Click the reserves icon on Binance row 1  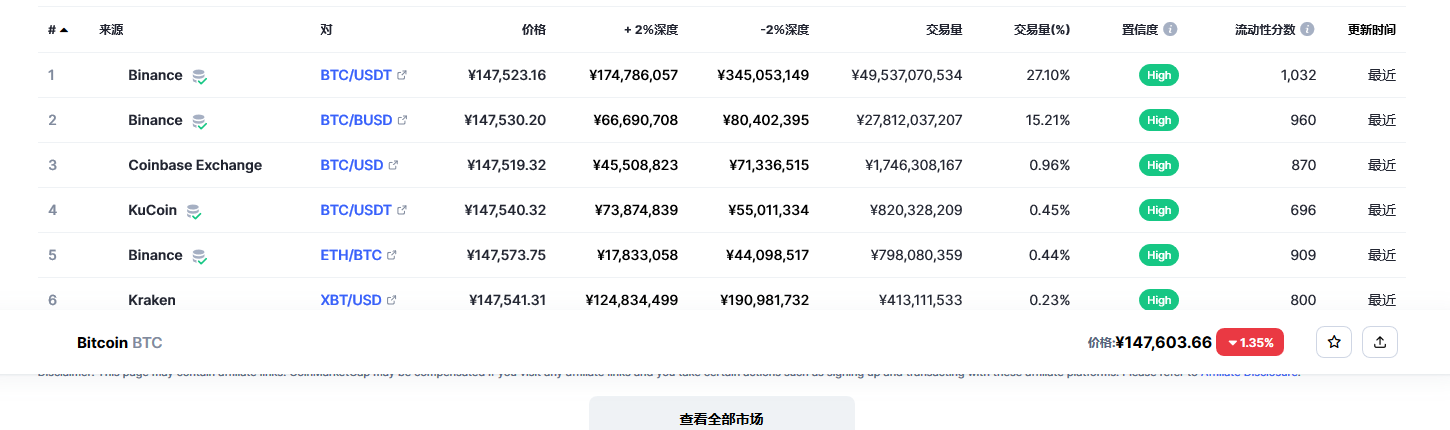click(x=200, y=76)
